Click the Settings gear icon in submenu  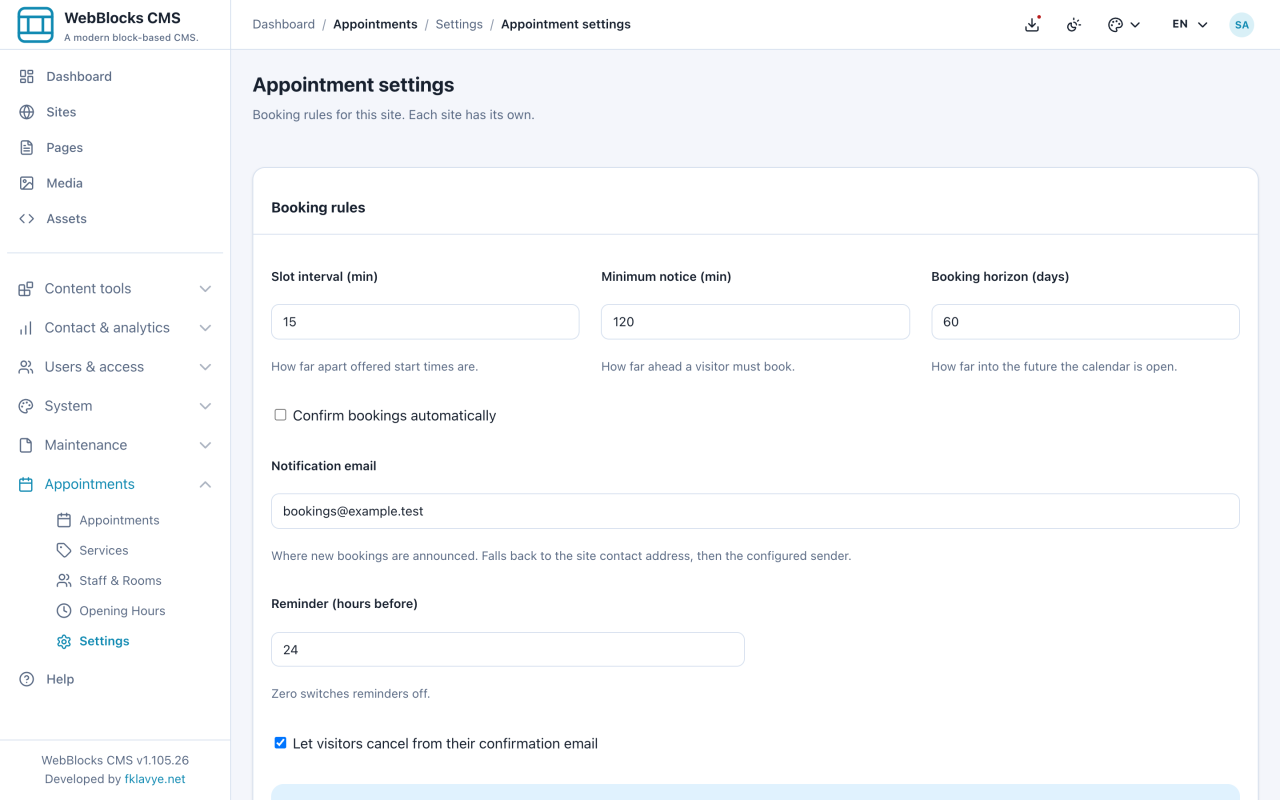point(64,641)
